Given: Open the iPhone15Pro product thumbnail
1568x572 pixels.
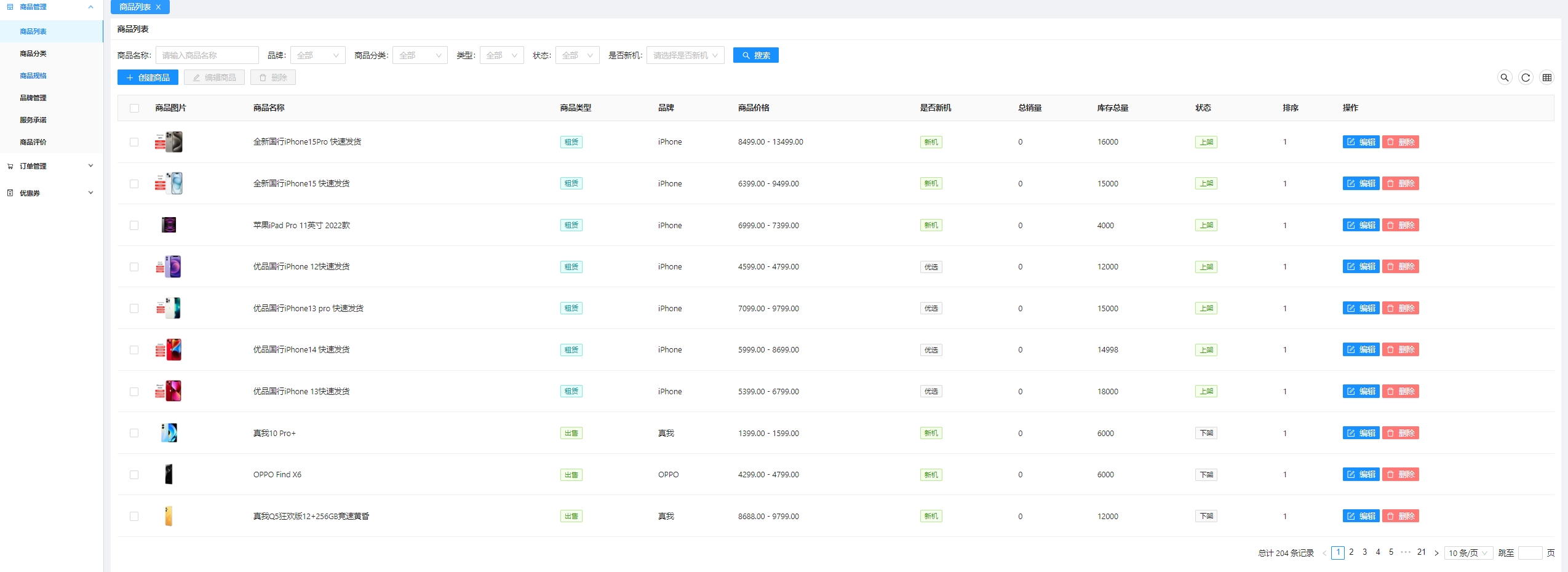Looking at the screenshot, I should point(169,142).
